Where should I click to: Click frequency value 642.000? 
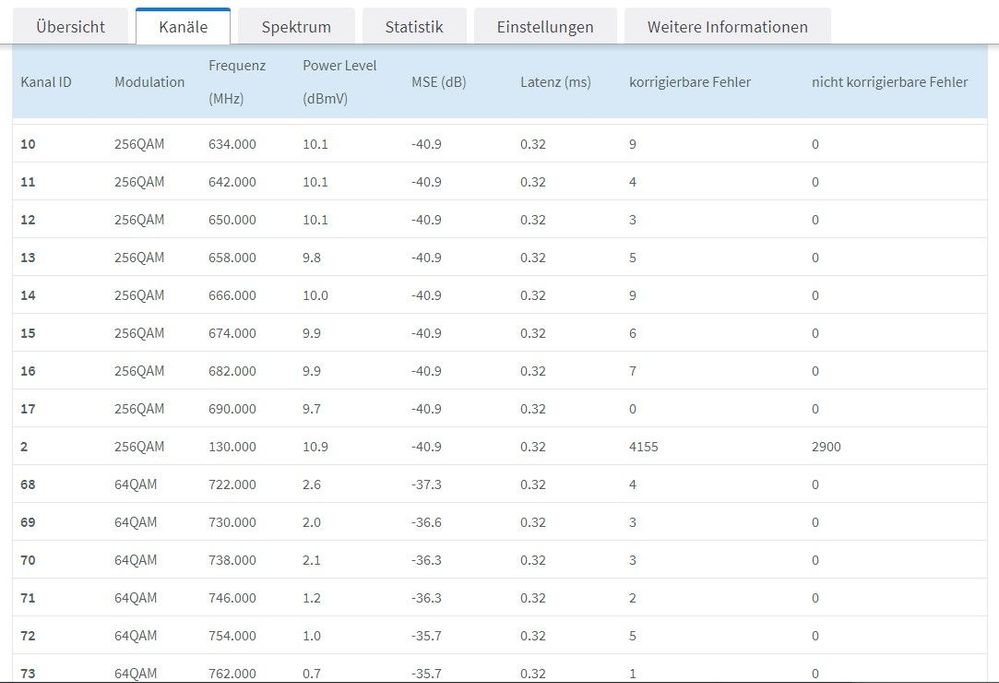pyautogui.click(x=233, y=182)
